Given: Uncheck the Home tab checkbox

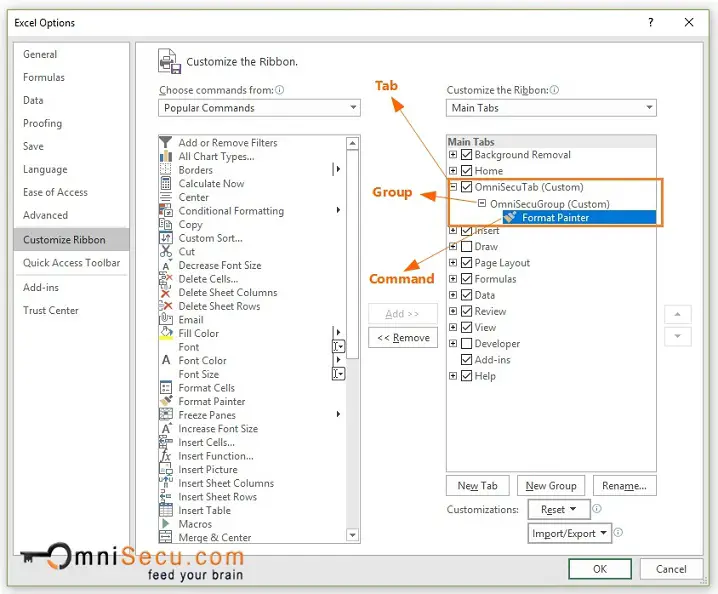Looking at the screenshot, I should 466,171.
